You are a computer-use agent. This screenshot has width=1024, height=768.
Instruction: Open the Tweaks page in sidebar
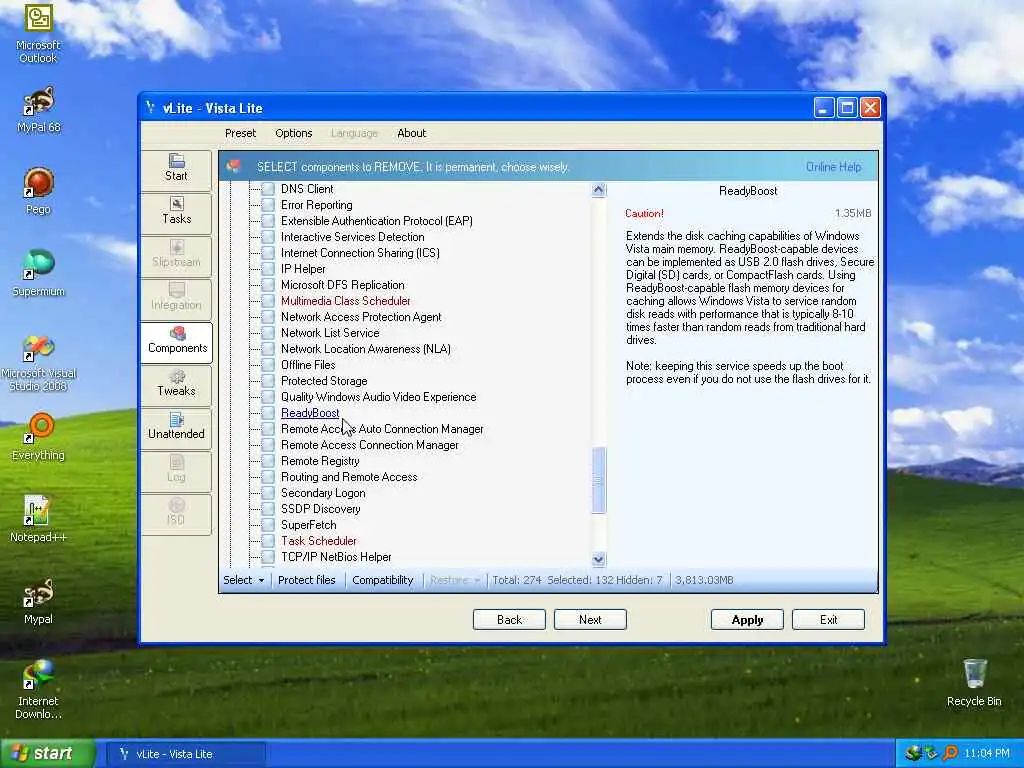(x=176, y=384)
